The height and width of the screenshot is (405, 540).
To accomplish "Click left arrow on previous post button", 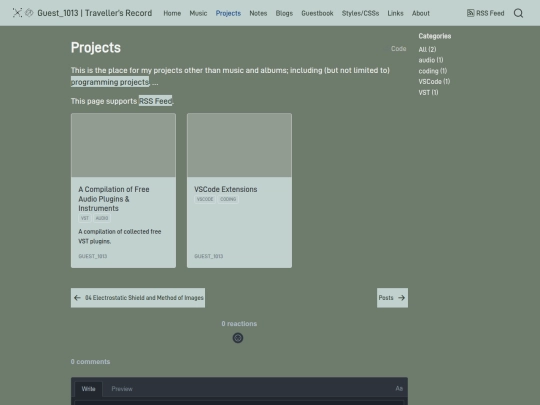I will point(77,298).
